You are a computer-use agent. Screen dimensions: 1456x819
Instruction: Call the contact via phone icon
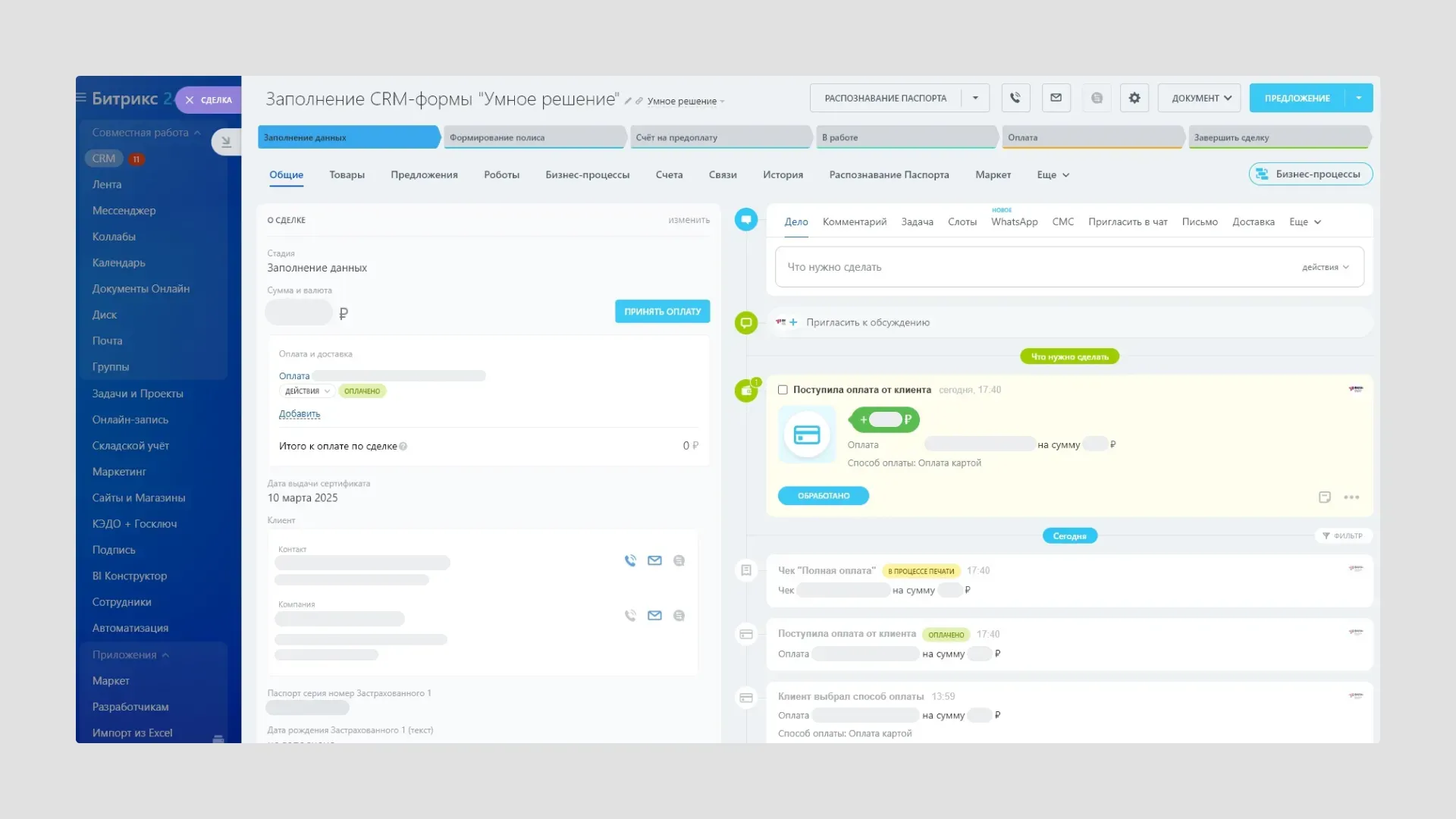point(630,560)
